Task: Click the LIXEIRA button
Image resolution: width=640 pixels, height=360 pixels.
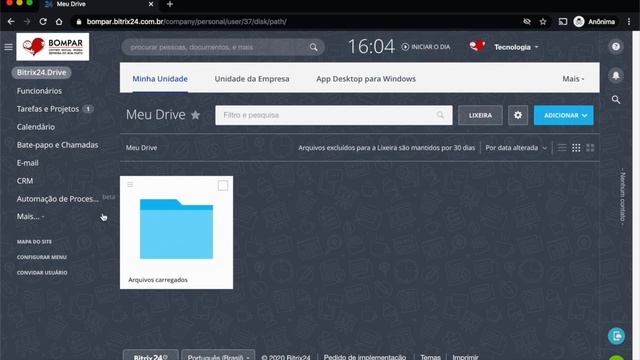Action: [x=480, y=116]
